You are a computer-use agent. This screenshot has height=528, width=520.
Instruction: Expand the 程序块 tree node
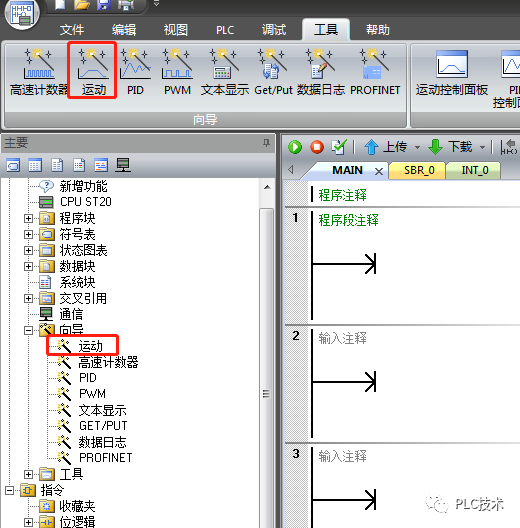coord(28,219)
